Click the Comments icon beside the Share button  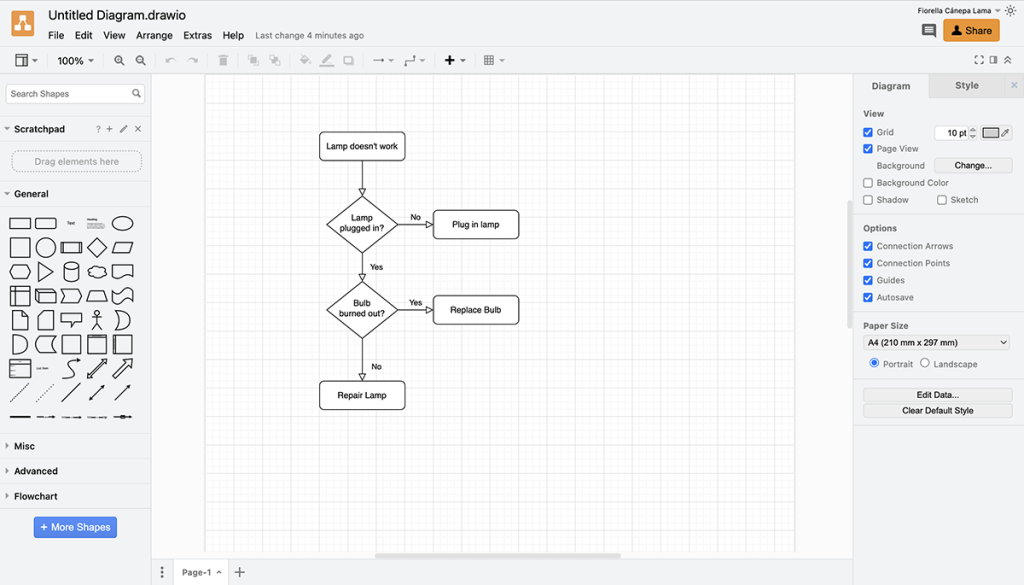pos(930,31)
